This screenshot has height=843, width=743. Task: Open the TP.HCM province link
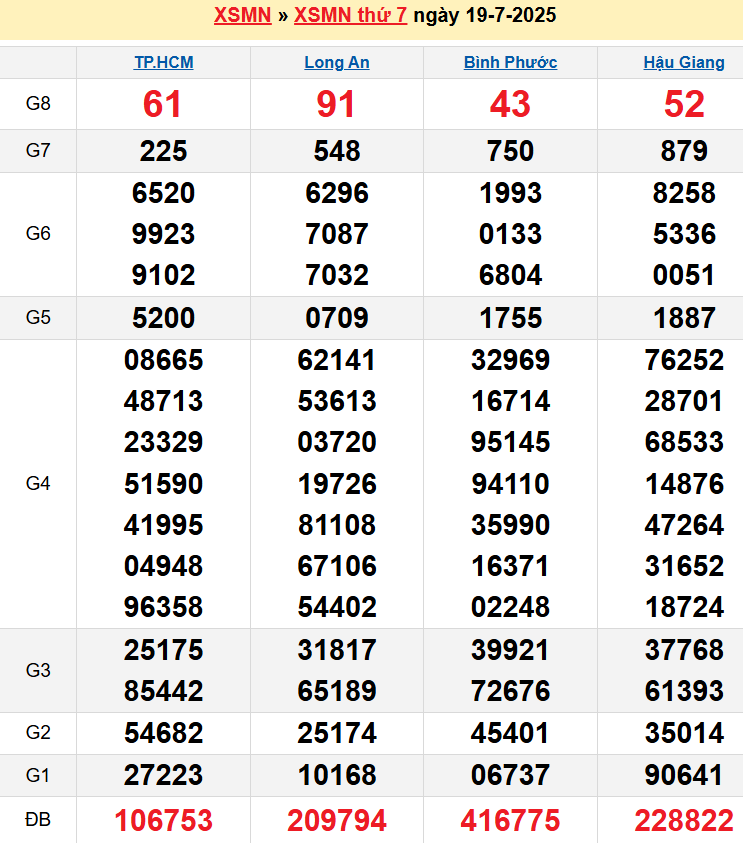click(163, 62)
